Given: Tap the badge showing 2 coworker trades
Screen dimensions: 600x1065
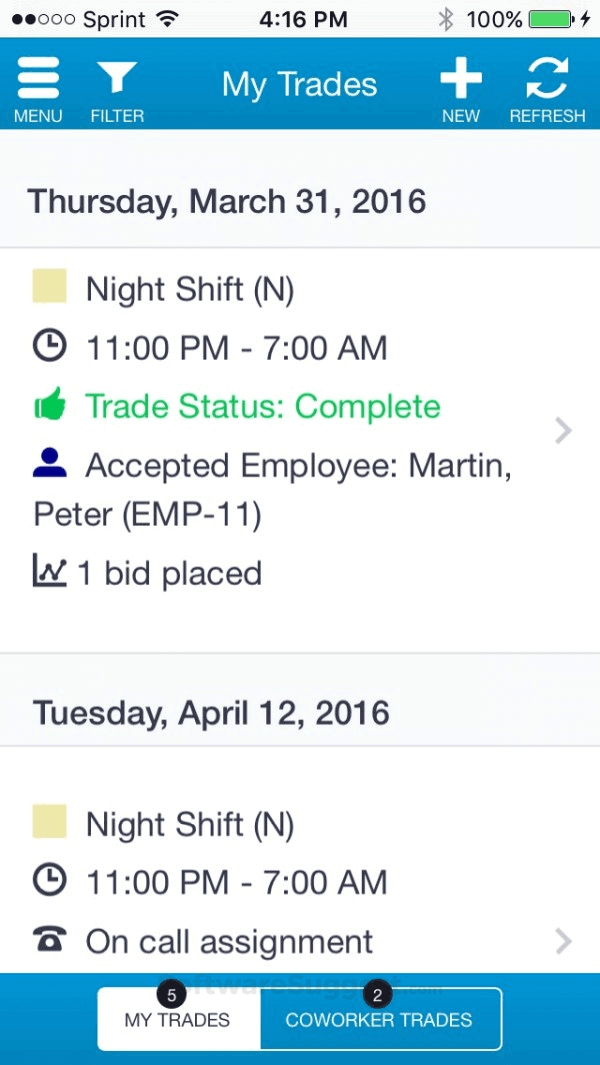Looking at the screenshot, I should (377, 994).
